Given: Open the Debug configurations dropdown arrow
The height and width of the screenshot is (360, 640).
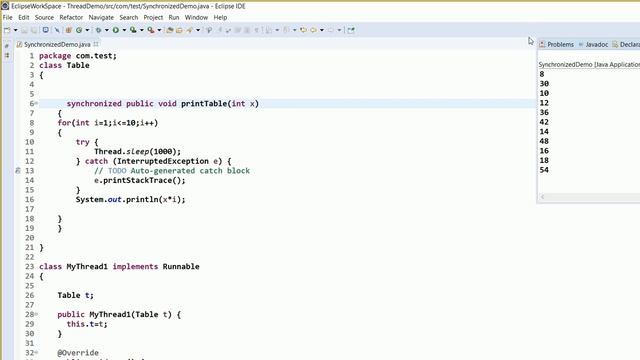Looking at the screenshot, I should click(x=107, y=30).
